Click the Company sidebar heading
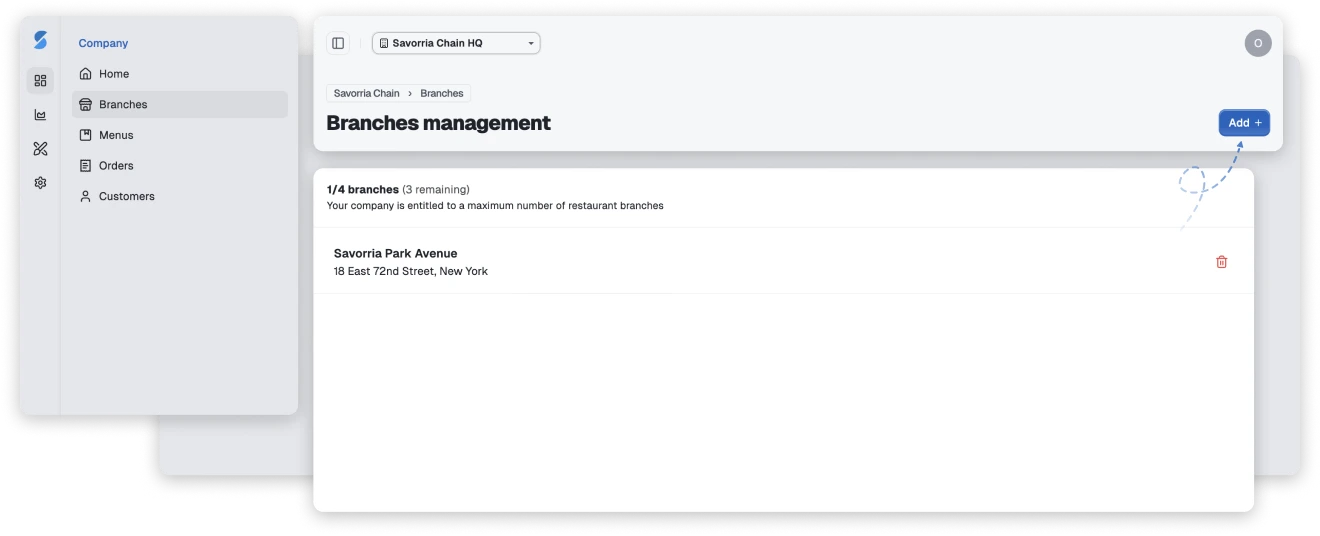 point(103,43)
